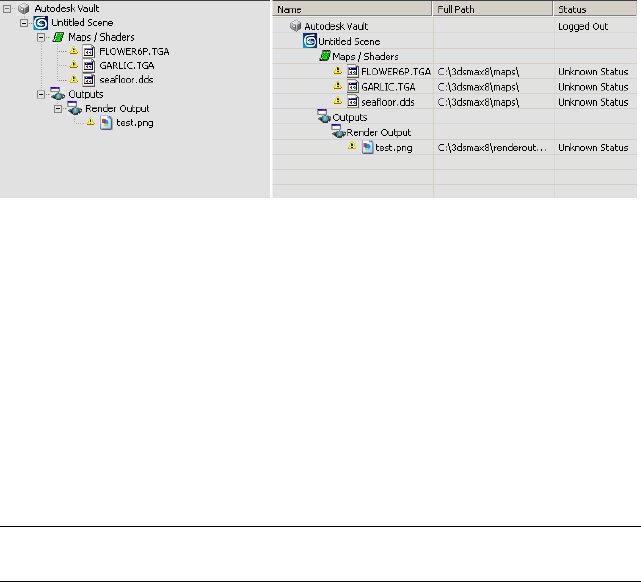Click FLOWER6P.TGA bitmap file icon in left tree
The width and height of the screenshot is (641, 582).
tap(89, 51)
